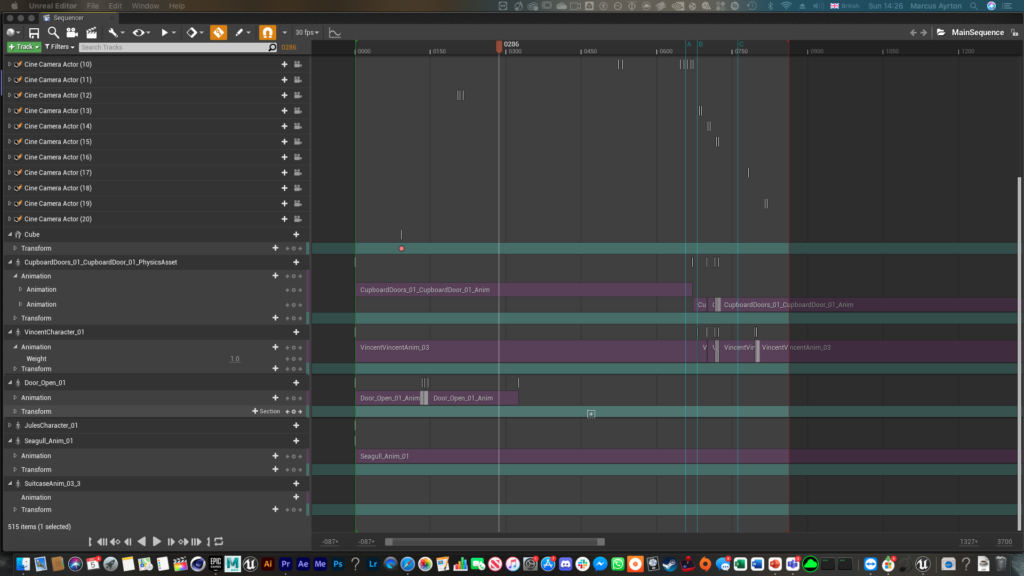Collapse the VincentCharacter_01 track

[10, 332]
